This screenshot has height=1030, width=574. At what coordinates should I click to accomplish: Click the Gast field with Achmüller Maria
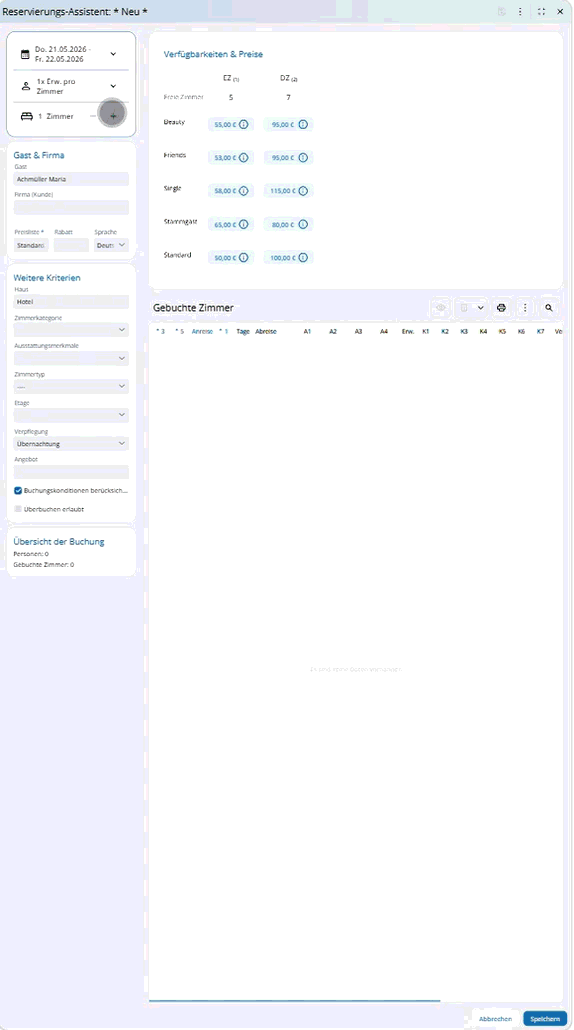[71, 179]
